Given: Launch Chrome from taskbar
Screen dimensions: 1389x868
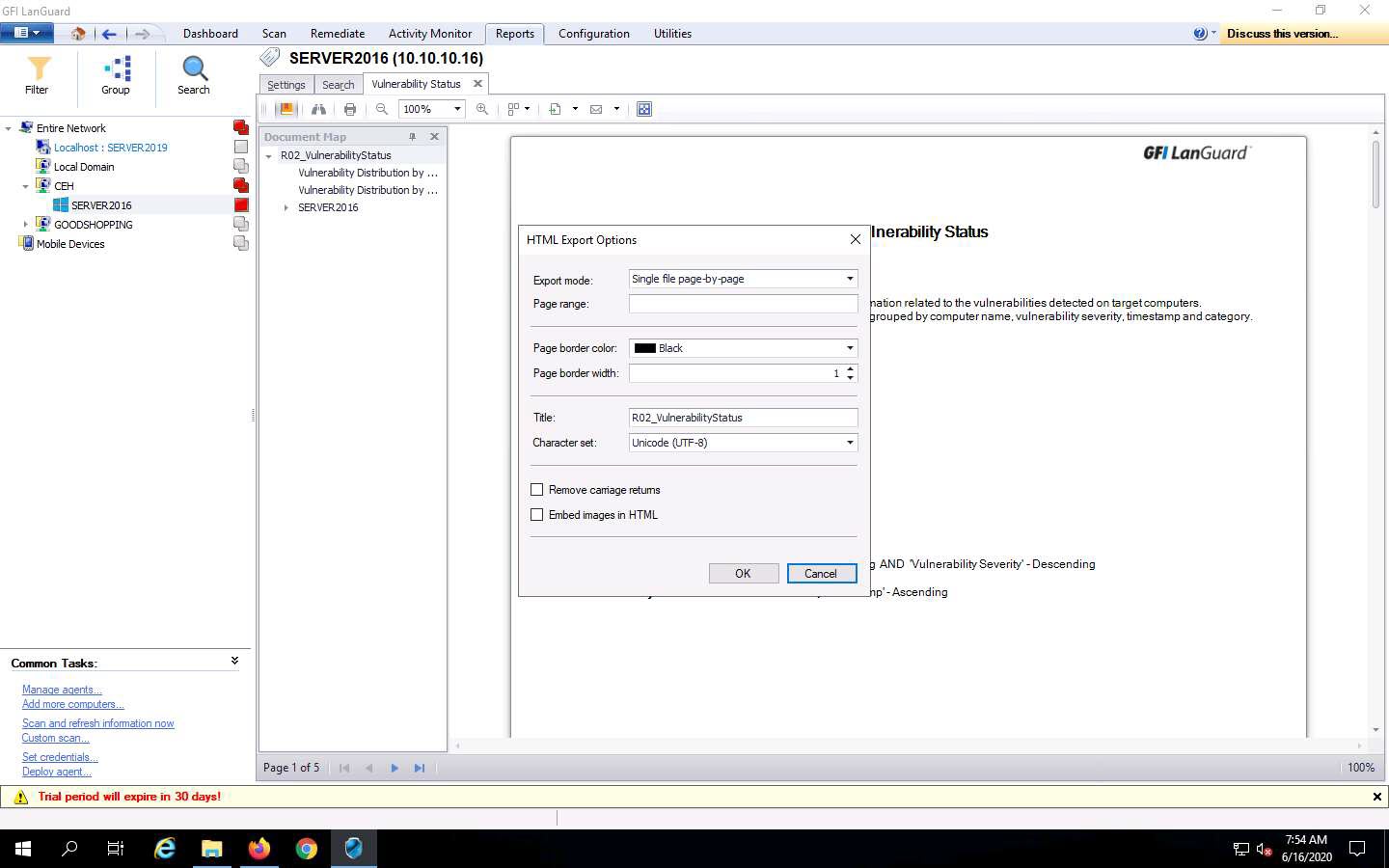Looking at the screenshot, I should (x=307, y=849).
